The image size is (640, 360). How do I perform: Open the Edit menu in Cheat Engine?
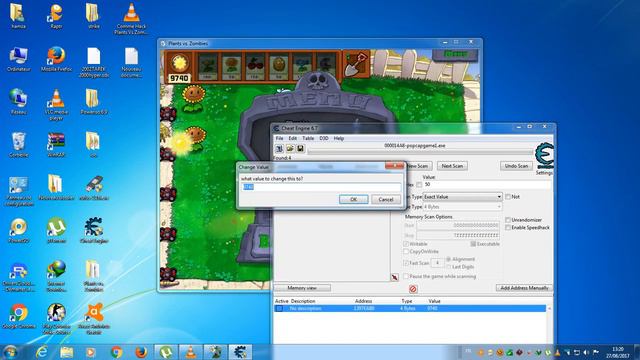click(293, 138)
